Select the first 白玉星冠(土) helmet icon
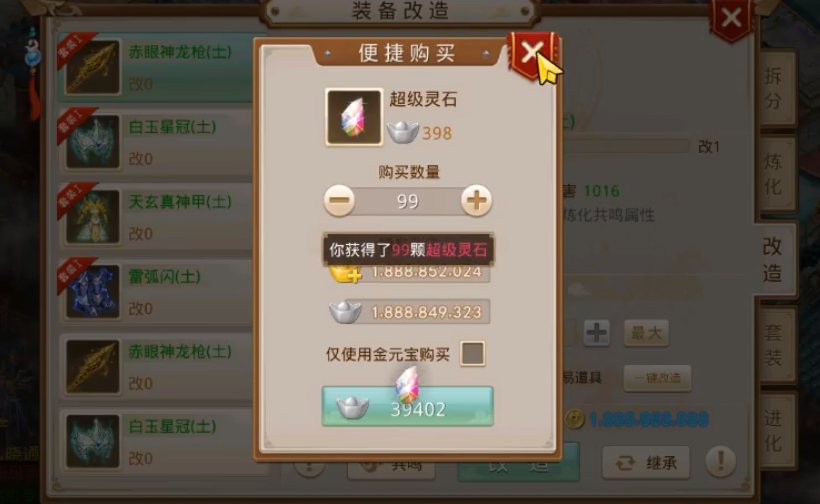This screenshot has height=504, width=820. (93, 142)
